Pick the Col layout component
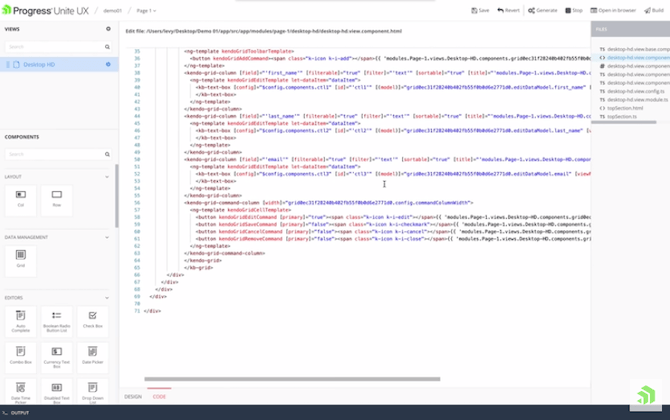 tap(21, 200)
